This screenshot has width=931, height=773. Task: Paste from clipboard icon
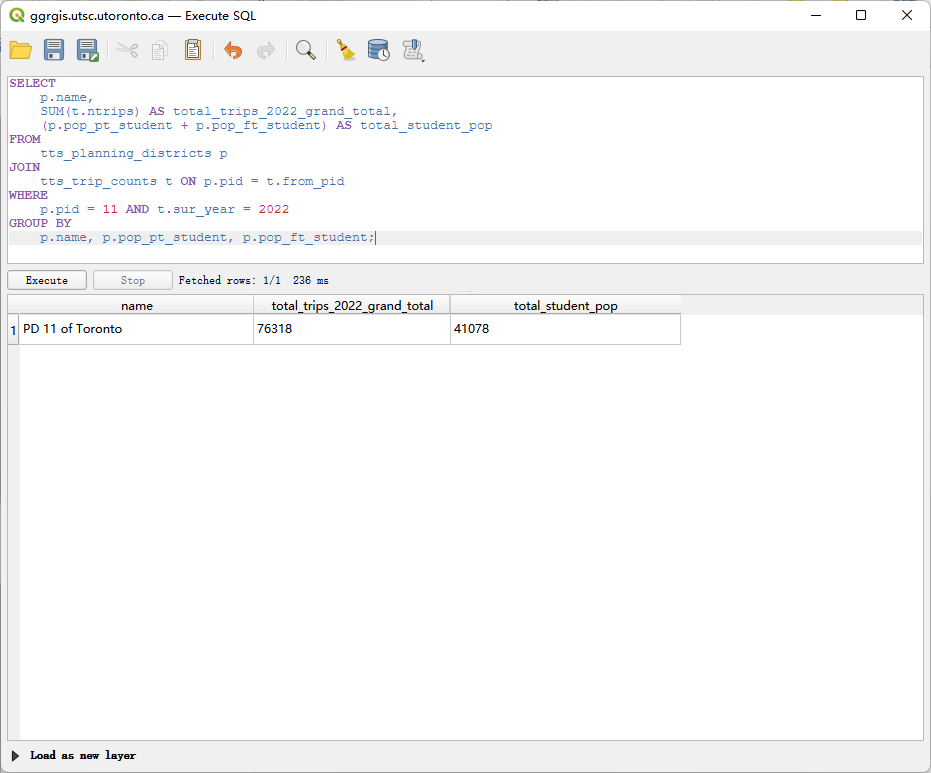point(193,50)
